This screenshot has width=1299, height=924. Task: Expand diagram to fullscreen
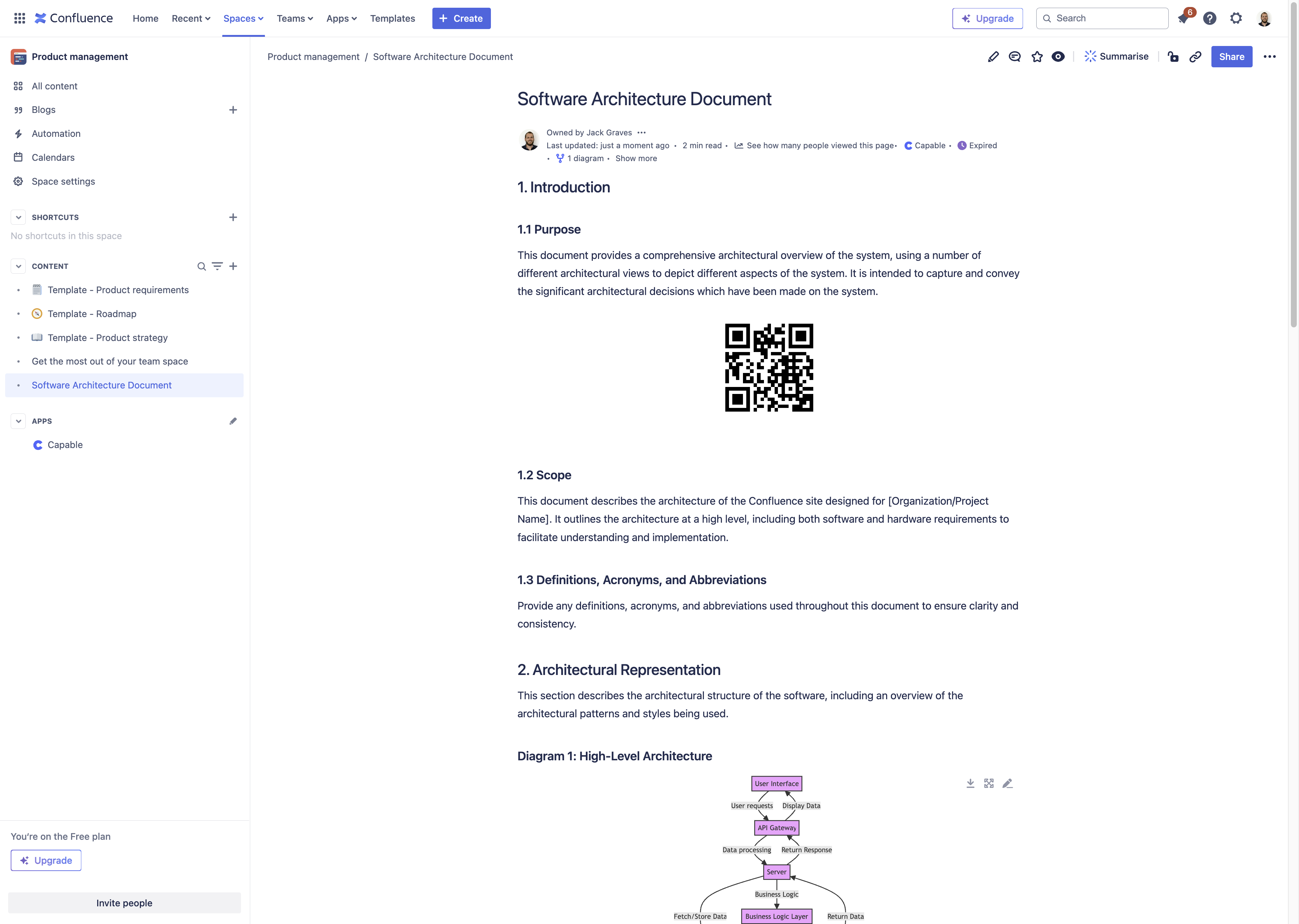[989, 783]
